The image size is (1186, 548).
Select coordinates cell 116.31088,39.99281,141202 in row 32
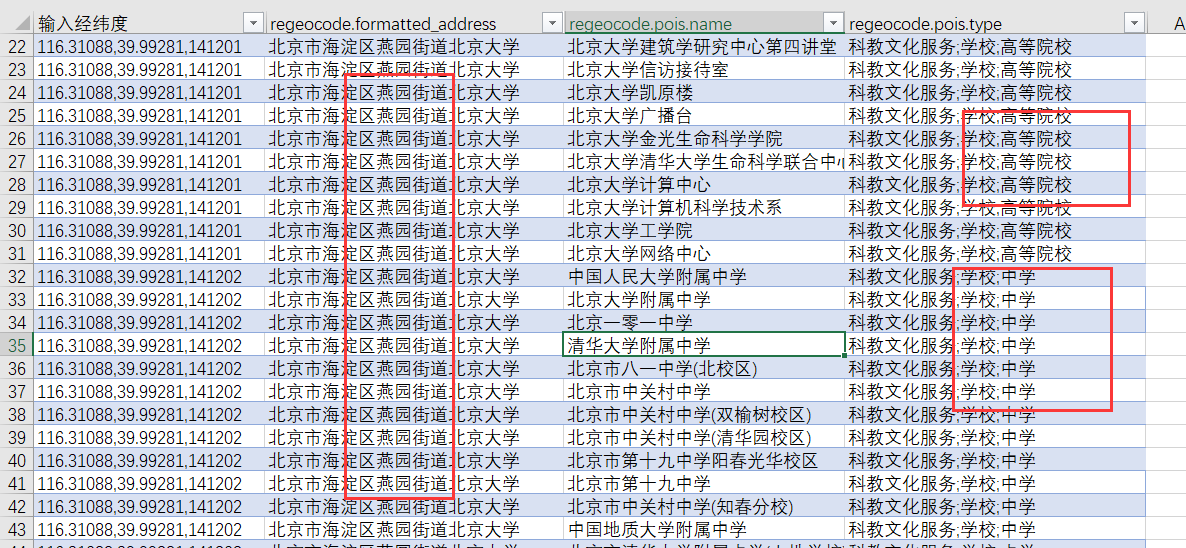coord(151,276)
